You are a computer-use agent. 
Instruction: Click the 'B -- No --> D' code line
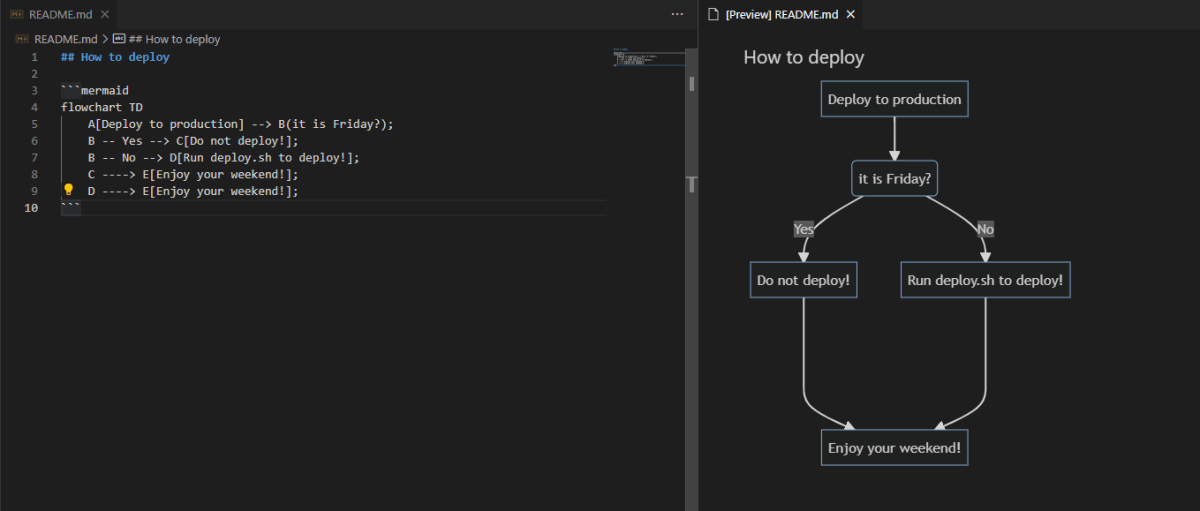[223, 157]
